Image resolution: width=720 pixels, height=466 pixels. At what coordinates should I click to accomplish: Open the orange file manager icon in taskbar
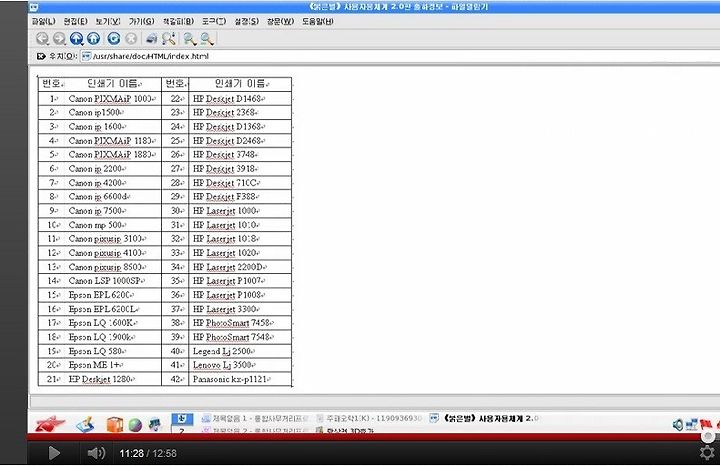114,425
